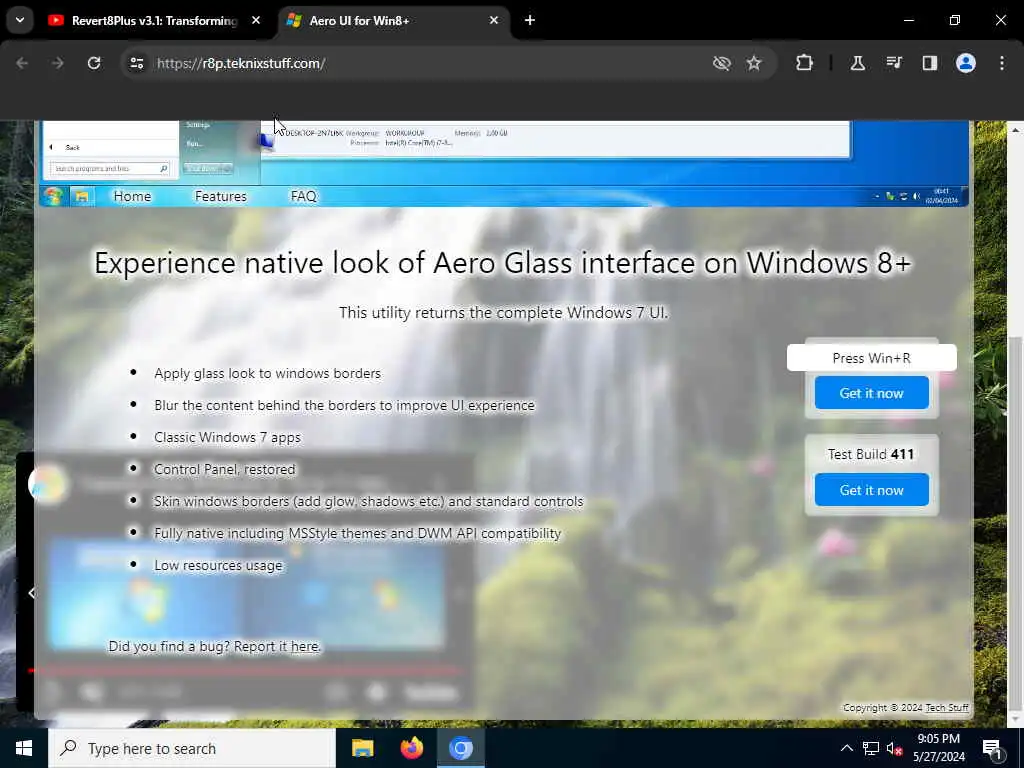This screenshot has height=768, width=1024.
Task: Open the FAQ navigation item
Action: (304, 196)
